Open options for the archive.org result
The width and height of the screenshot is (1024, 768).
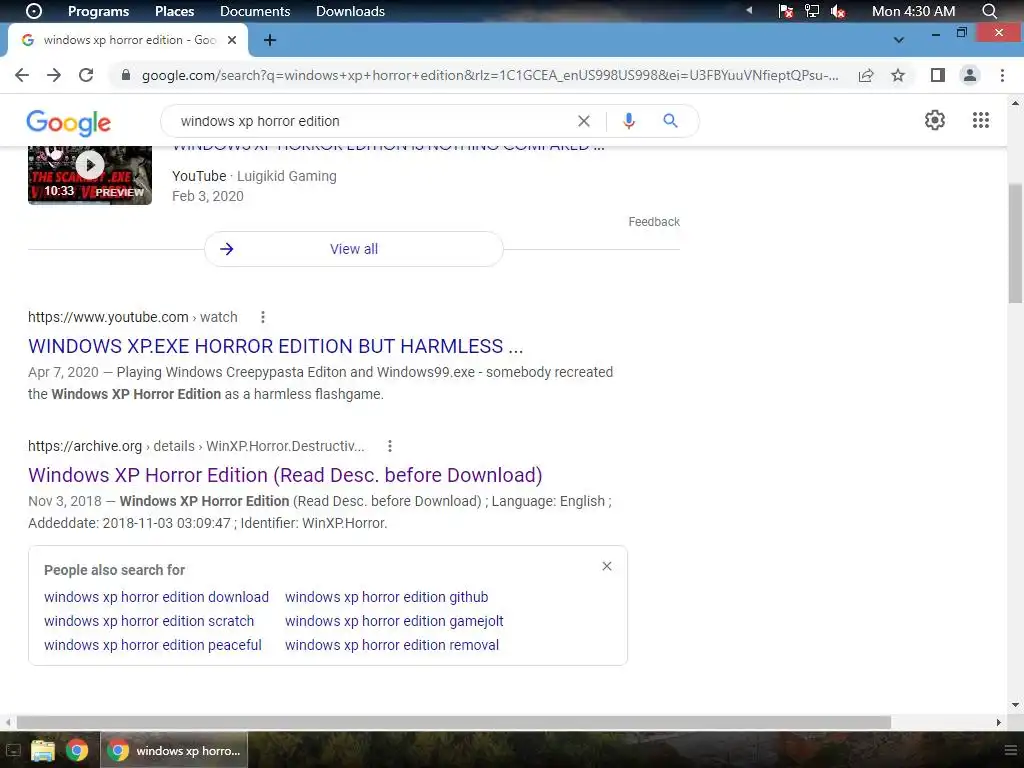click(x=389, y=446)
